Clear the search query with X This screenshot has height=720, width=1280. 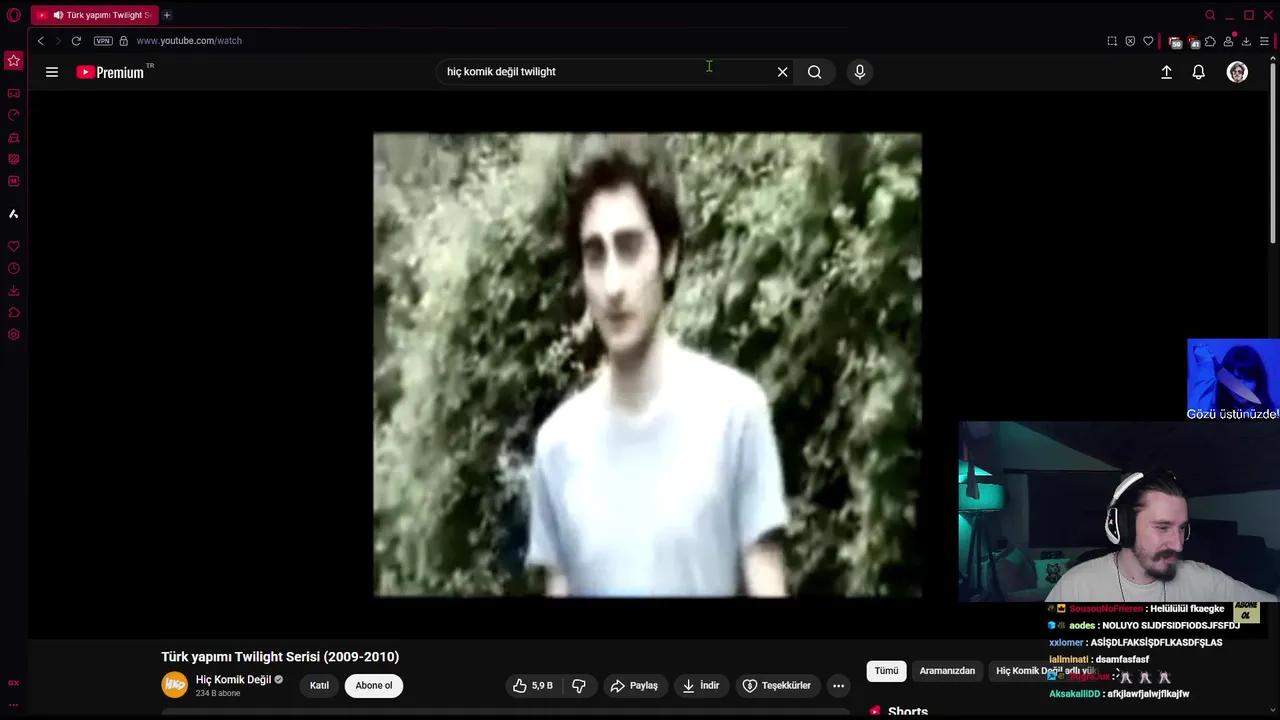tap(783, 72)
